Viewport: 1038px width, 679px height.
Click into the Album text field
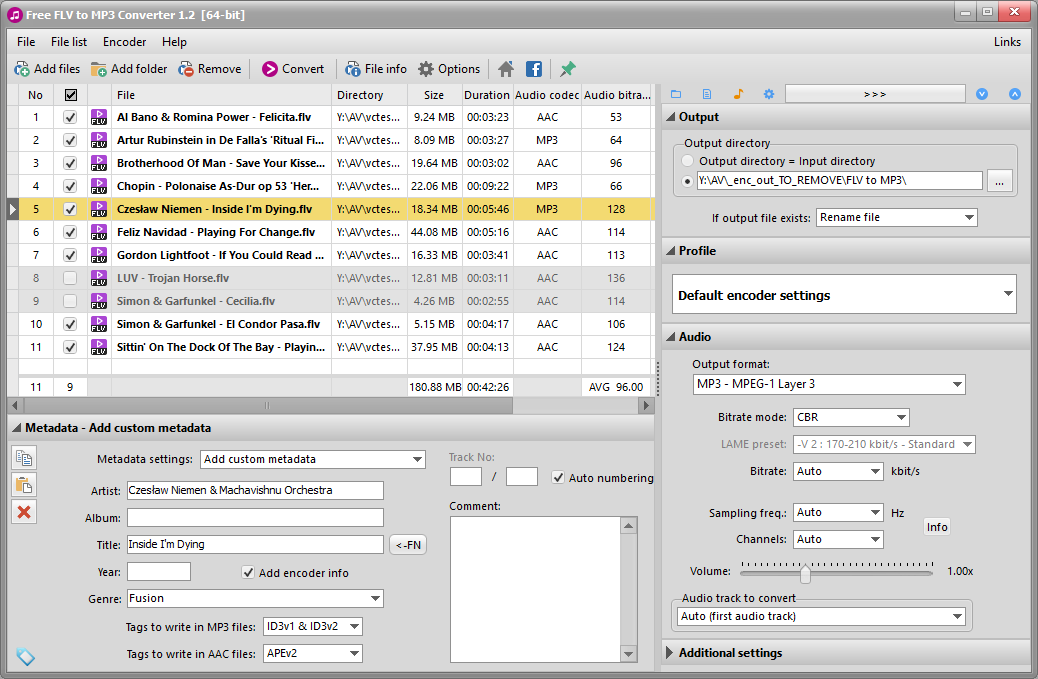coord(255,518)
